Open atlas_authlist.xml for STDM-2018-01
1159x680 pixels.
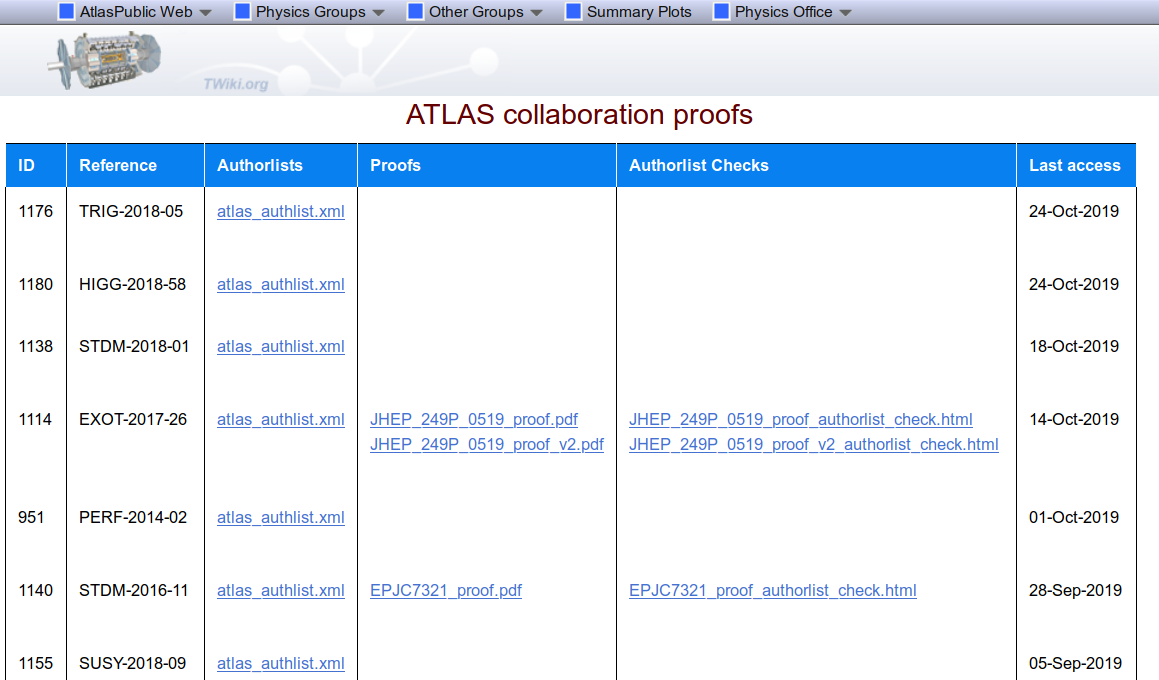tap(281, 347)
